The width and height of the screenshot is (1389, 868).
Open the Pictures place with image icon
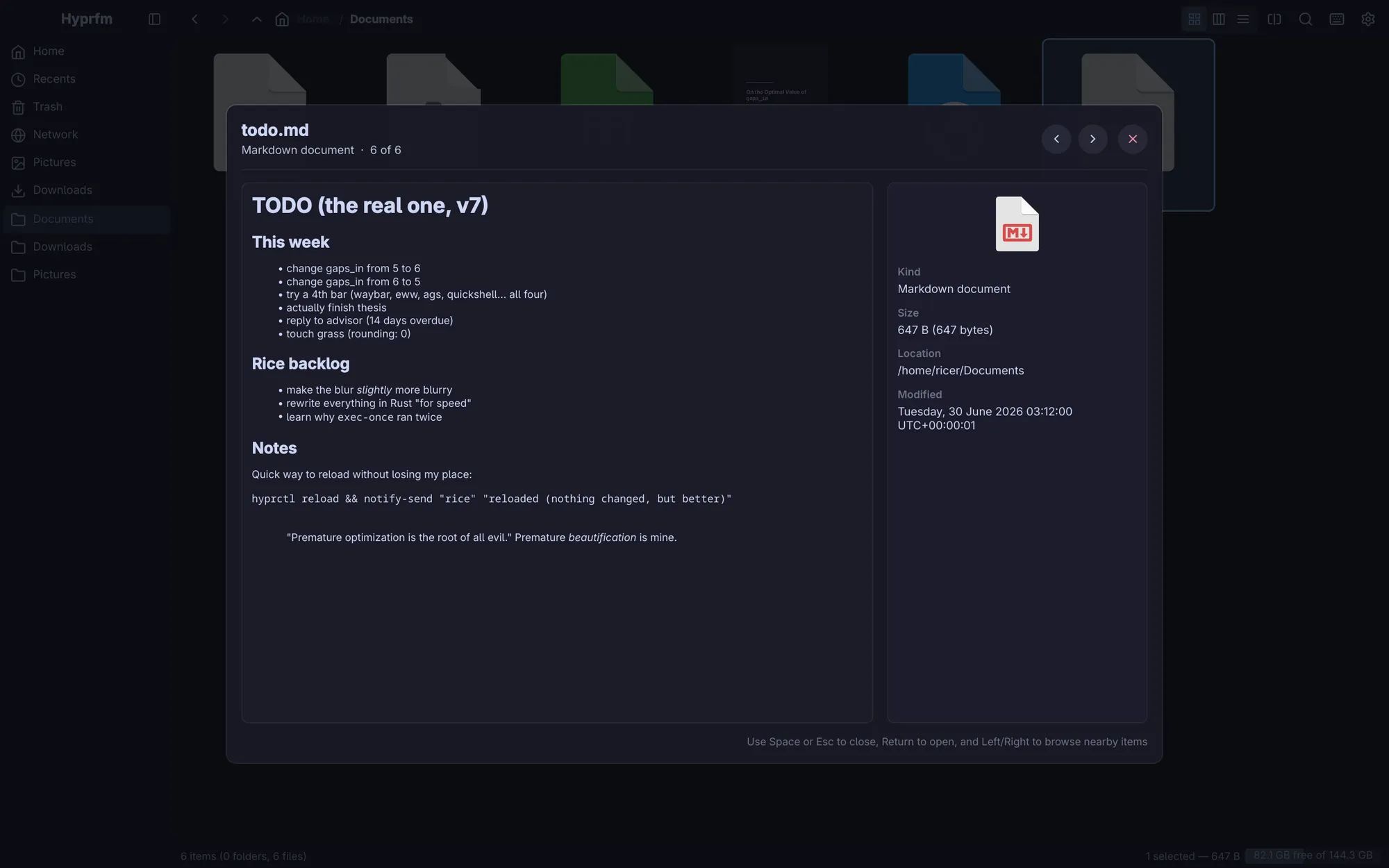87,162
